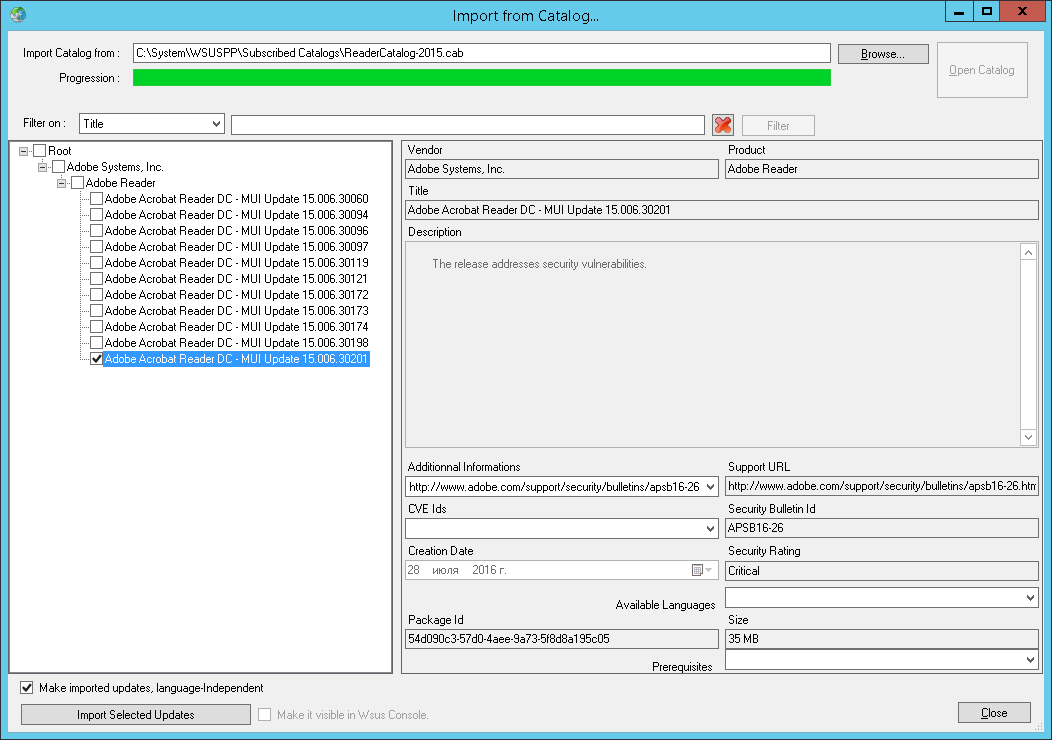Tick checkbox for MUI Update 15.006.30094
This screenshot has height=740, width=1052.
pyautogui.click(x=96, y=215)
